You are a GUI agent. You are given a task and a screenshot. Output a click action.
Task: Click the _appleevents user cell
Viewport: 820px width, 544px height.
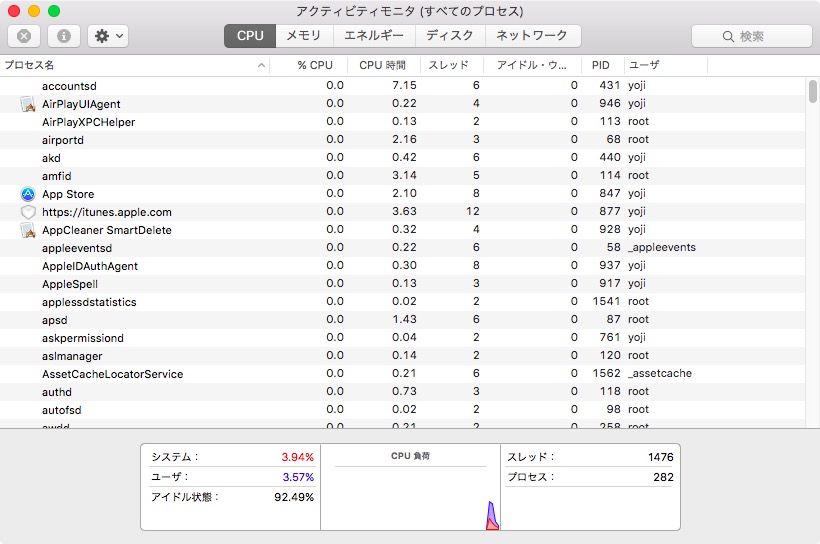pyautogui.click(x=662, y=247)
